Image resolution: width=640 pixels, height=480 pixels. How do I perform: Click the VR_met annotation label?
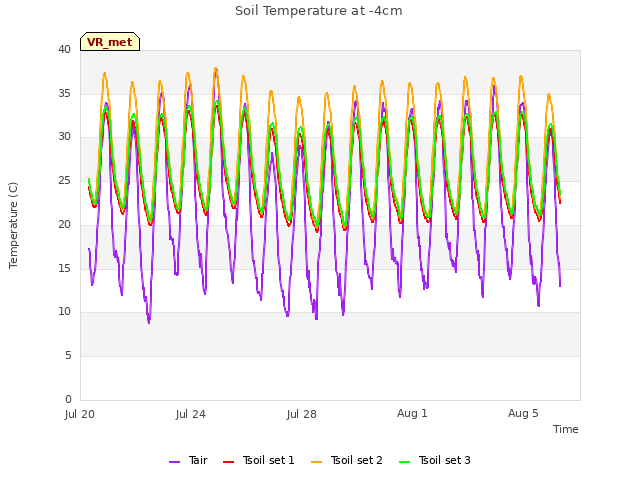tap(110, 42)
